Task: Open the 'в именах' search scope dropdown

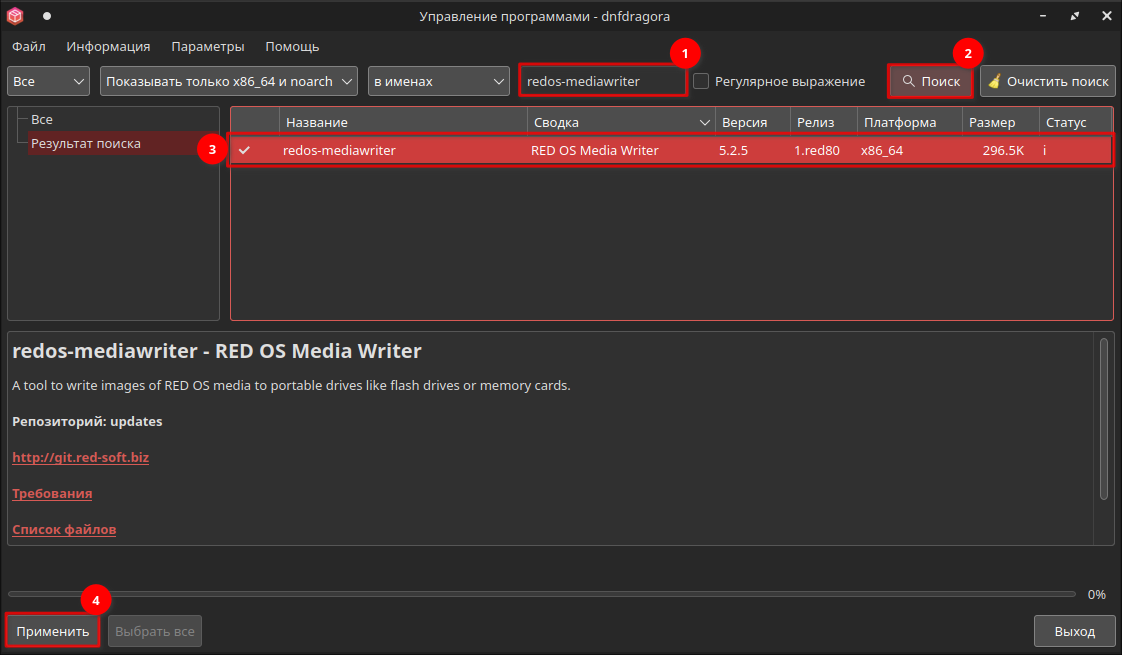Action: coord(439,81)
